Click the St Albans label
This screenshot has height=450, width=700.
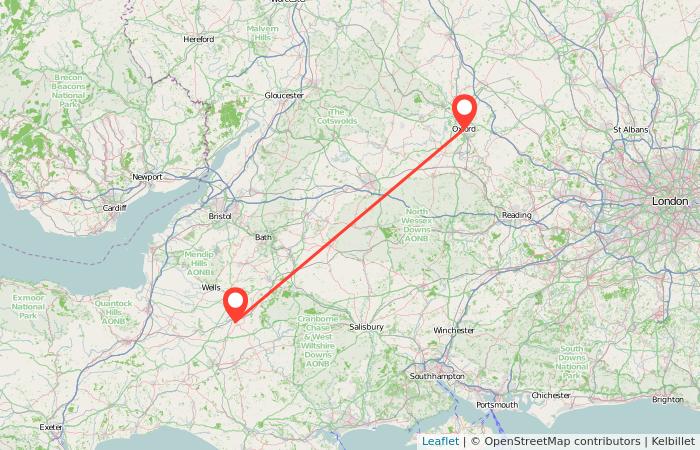point(630,130)
